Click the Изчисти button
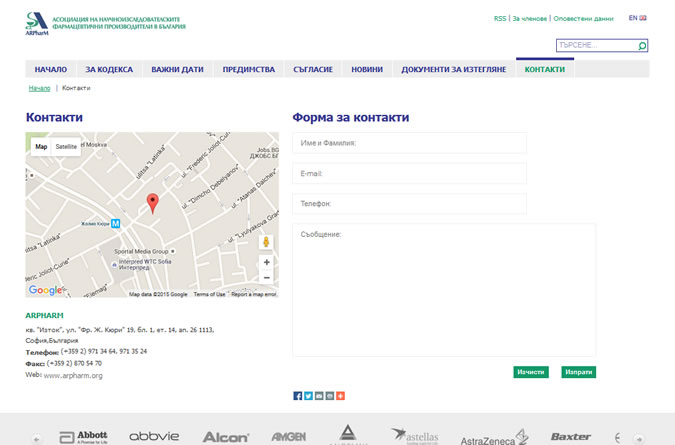The height and width of the screenshot is (445, 675). click(x=531, y=372)
